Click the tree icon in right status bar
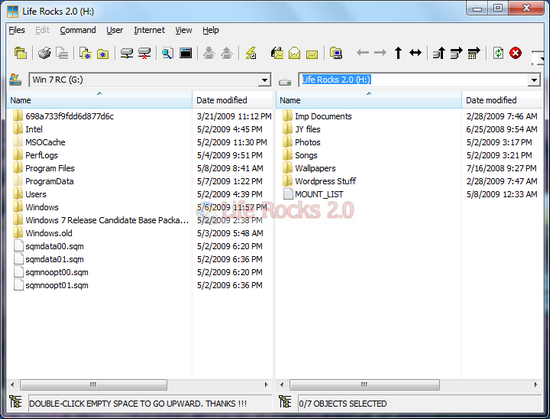Image resolution: width=550 pixels, height=419 pixels. [x=285, y=401]
